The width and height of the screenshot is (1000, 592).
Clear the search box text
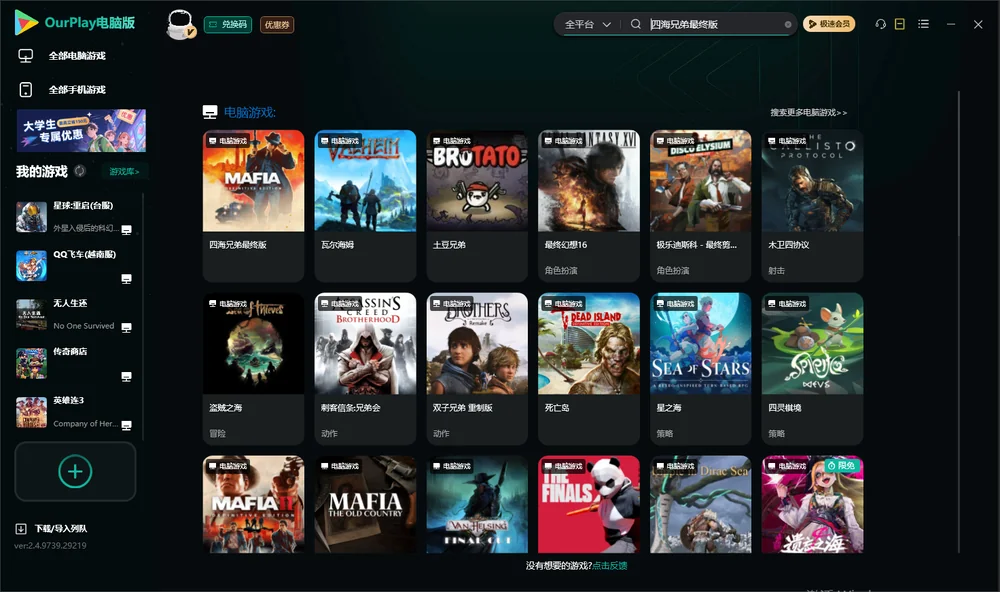(788, 25)
